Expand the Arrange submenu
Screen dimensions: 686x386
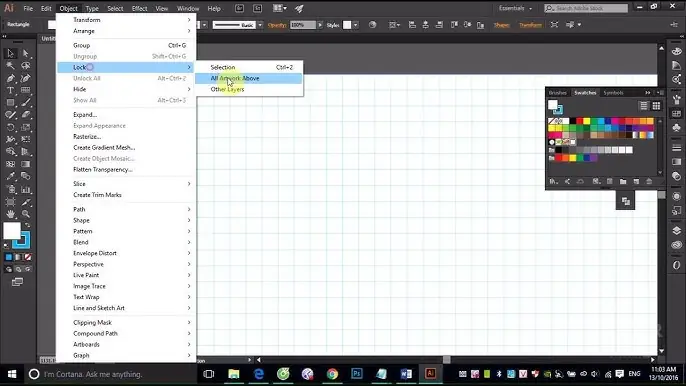point(126,31)
